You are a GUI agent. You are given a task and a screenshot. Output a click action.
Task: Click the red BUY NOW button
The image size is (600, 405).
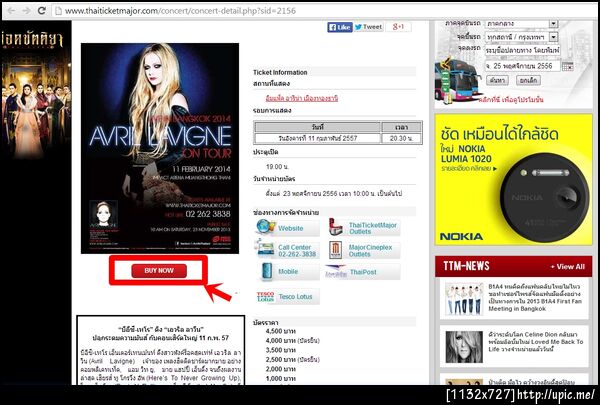(x=159, y=271)
